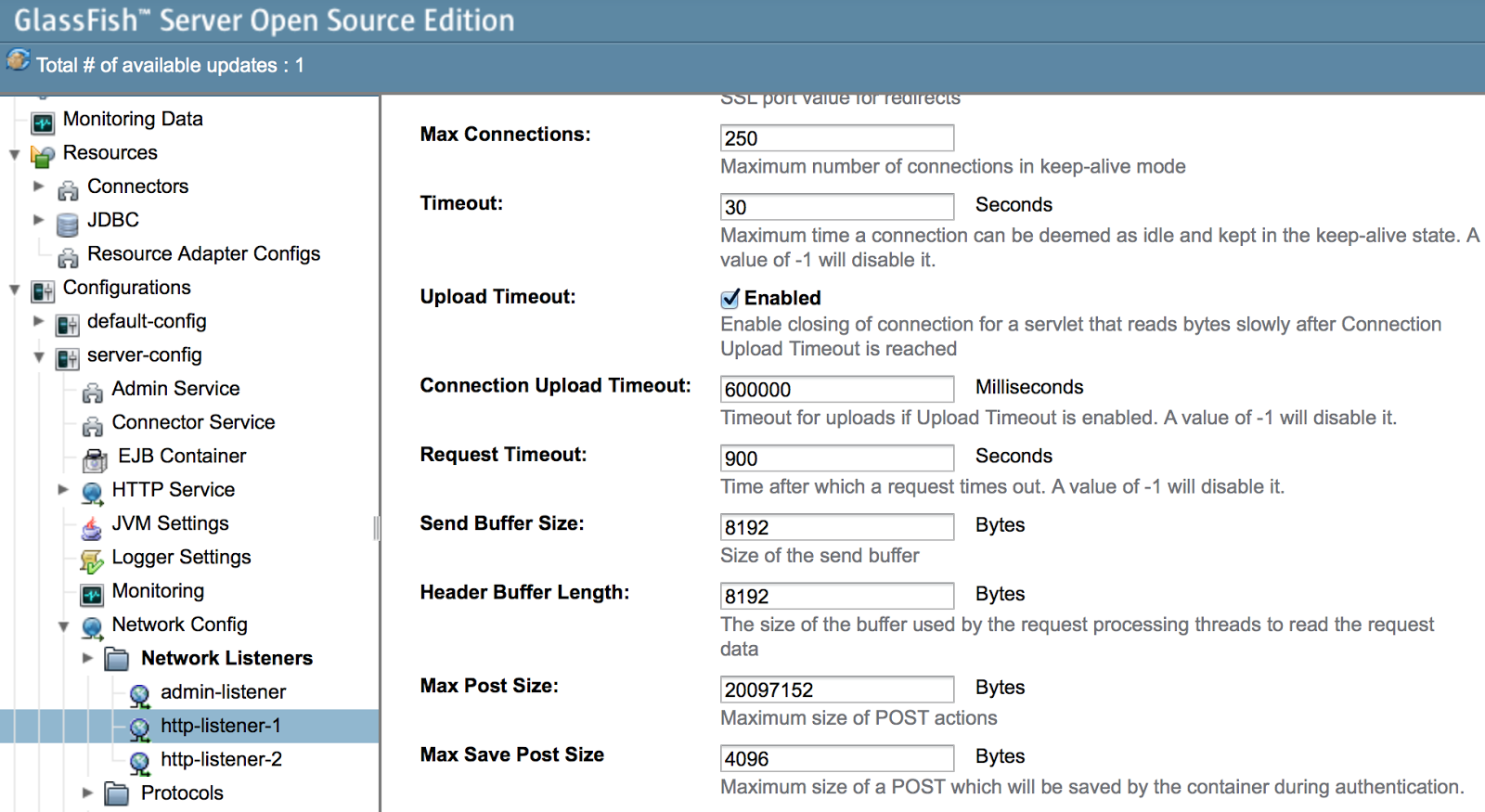Open Logger Settings page

coord(181,557)
